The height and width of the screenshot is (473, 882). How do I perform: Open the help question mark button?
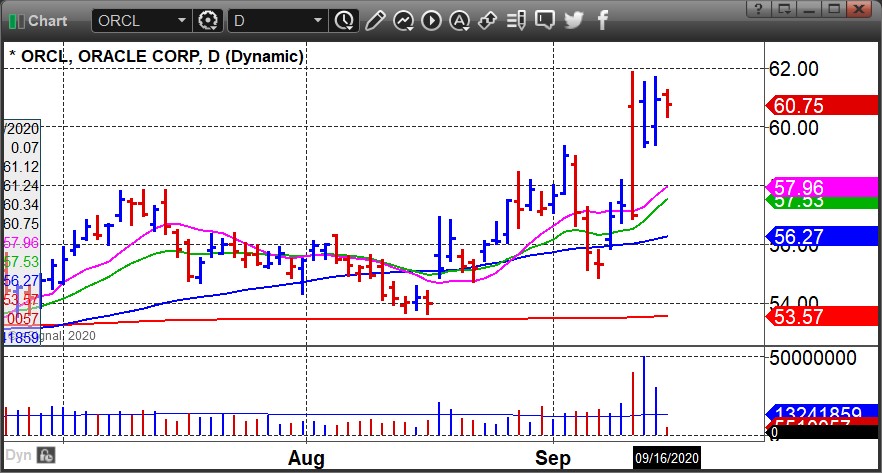[x=758, y=8]
